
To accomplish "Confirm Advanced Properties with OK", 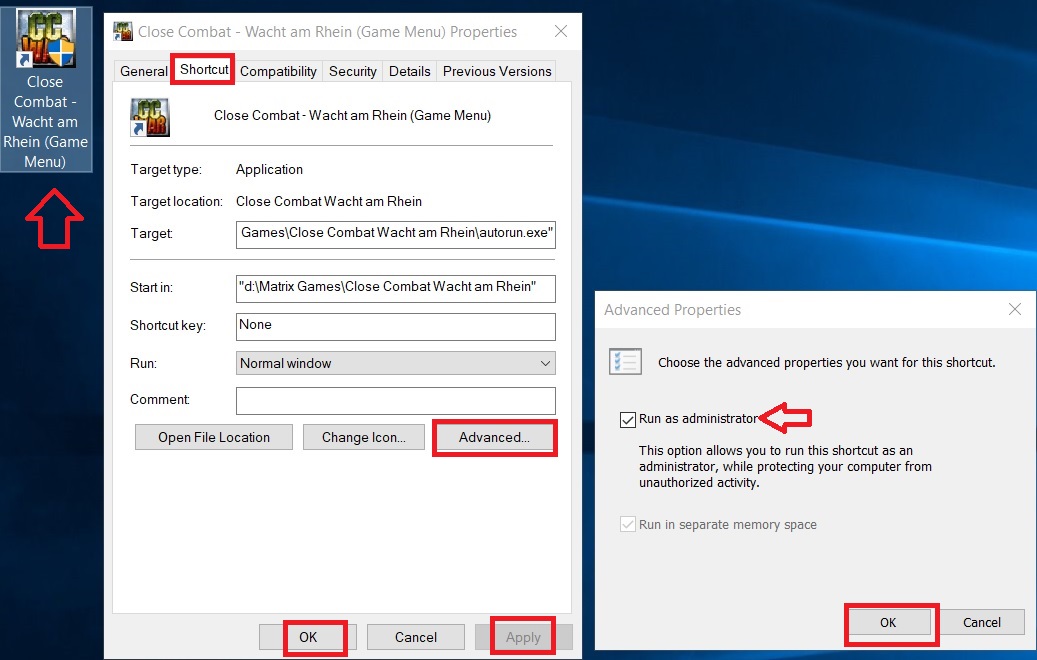I will pos(888,622).
